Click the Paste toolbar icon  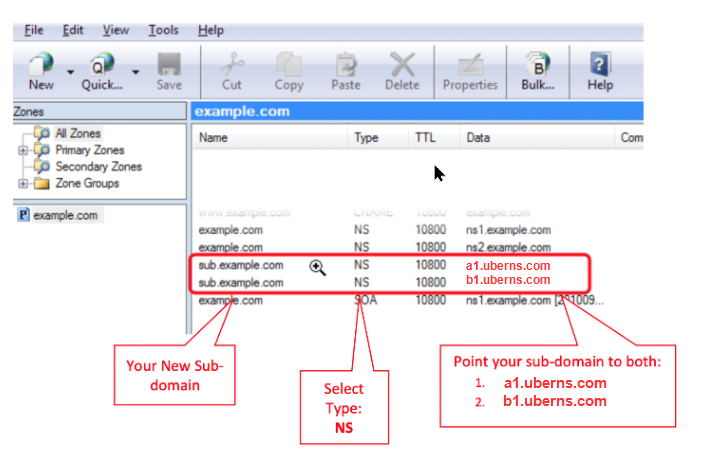point(346,65)
